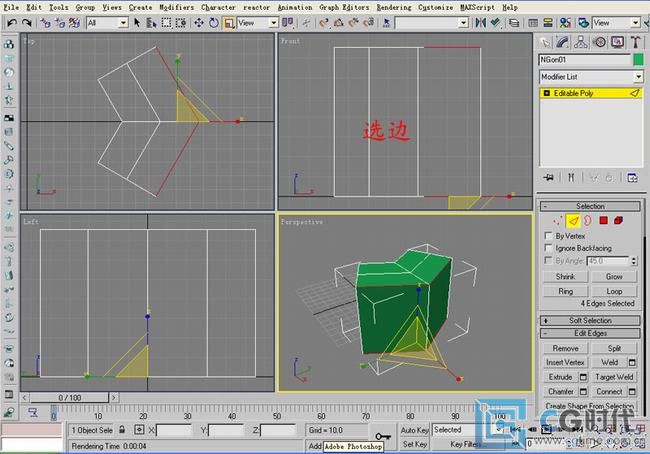650x454 pixels.
Task: Click the Pin Stack icon
Action: tap(549, 178)
